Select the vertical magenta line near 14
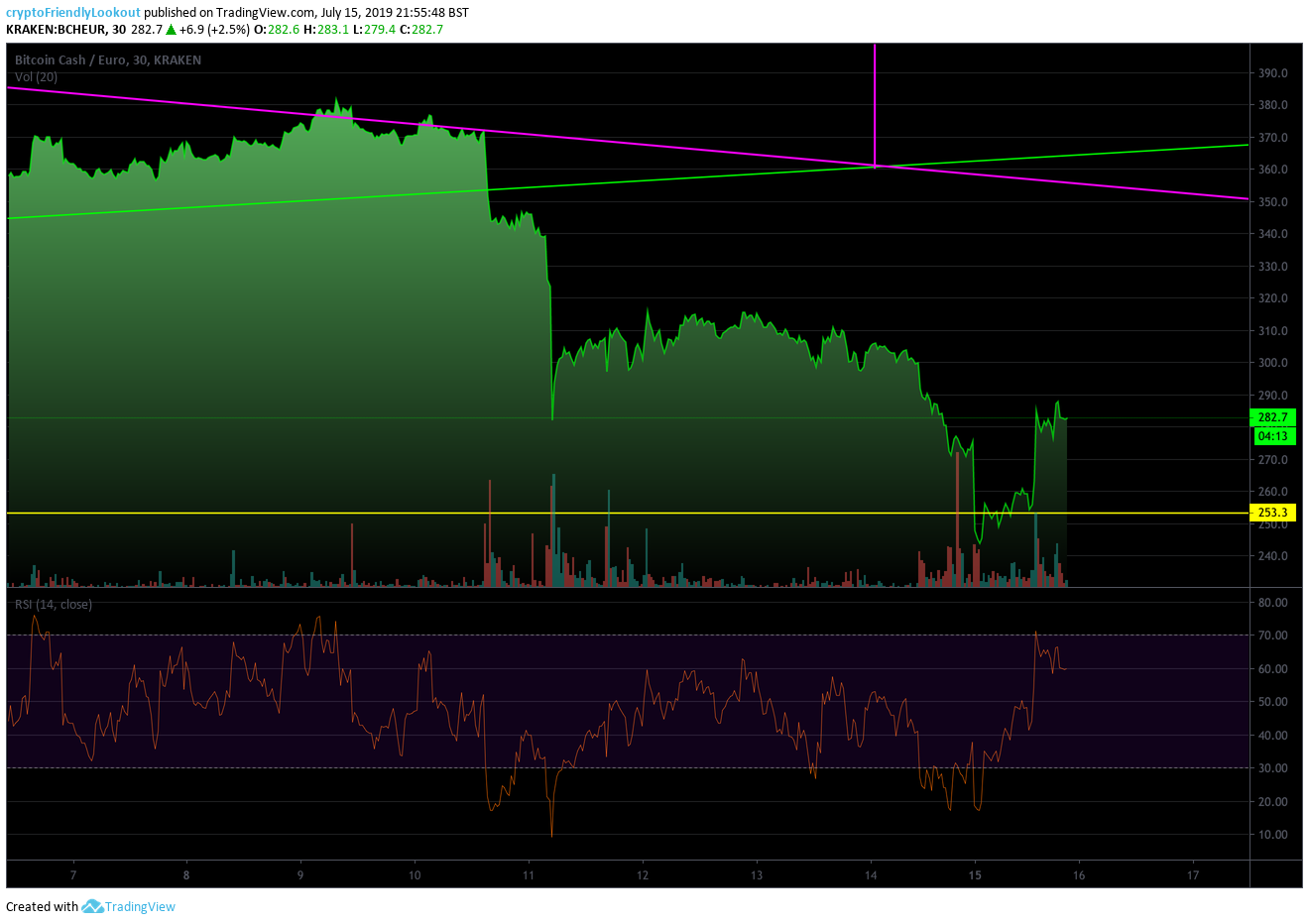Viewport: 1309px width, 924px height. (875, 104)
